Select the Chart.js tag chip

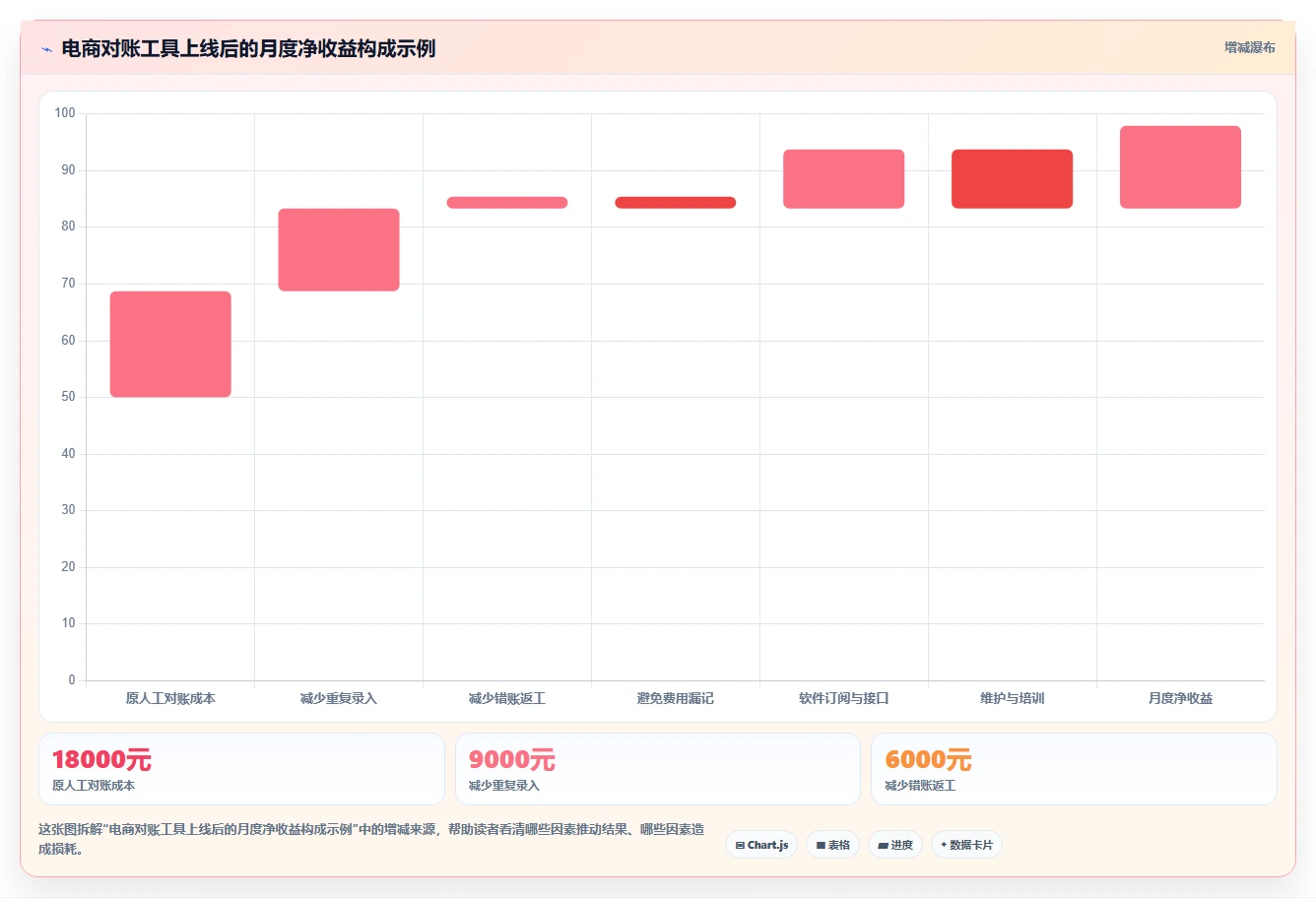761,845
